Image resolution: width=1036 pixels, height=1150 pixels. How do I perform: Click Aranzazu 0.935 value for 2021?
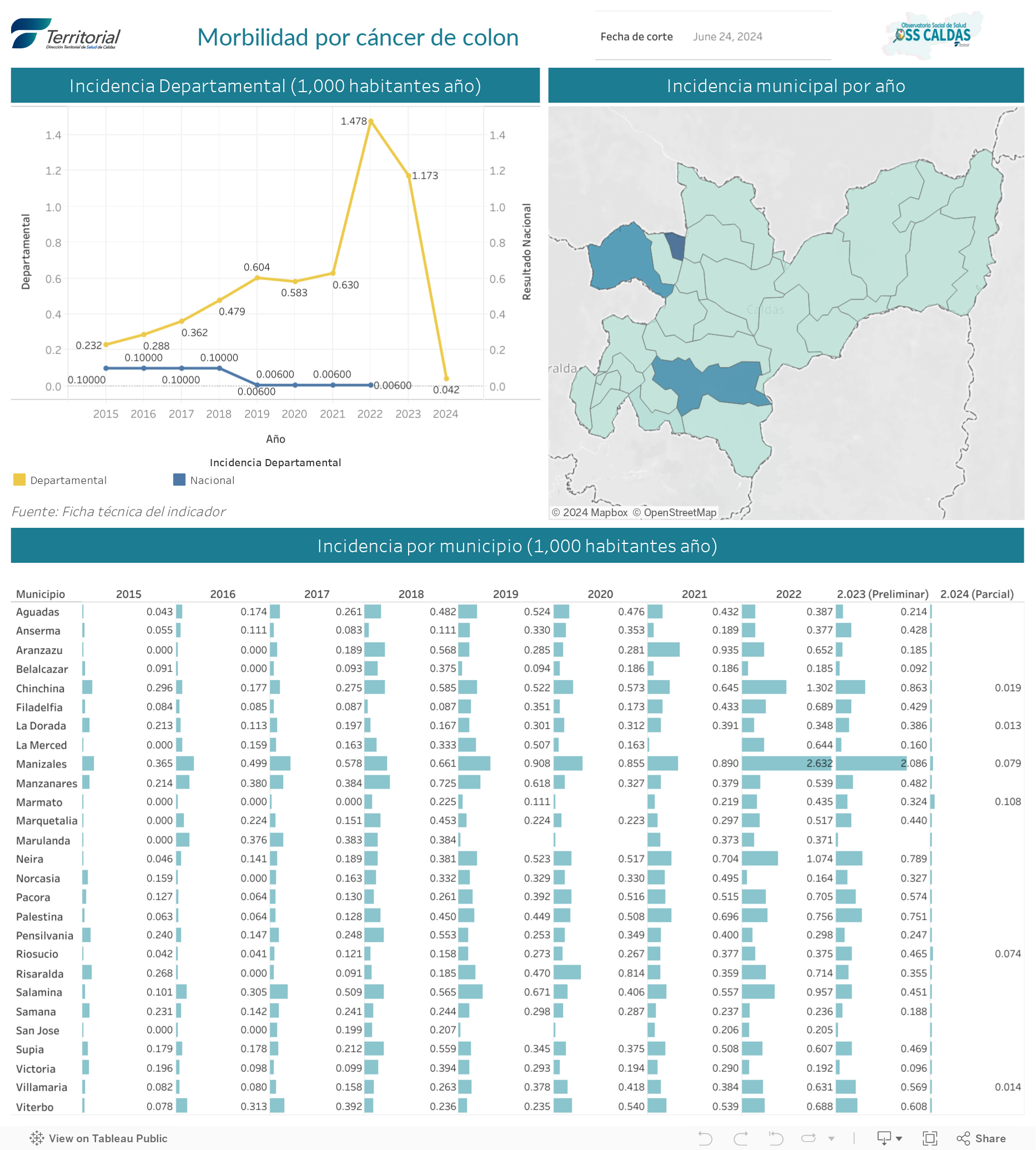tap(725, 650)
